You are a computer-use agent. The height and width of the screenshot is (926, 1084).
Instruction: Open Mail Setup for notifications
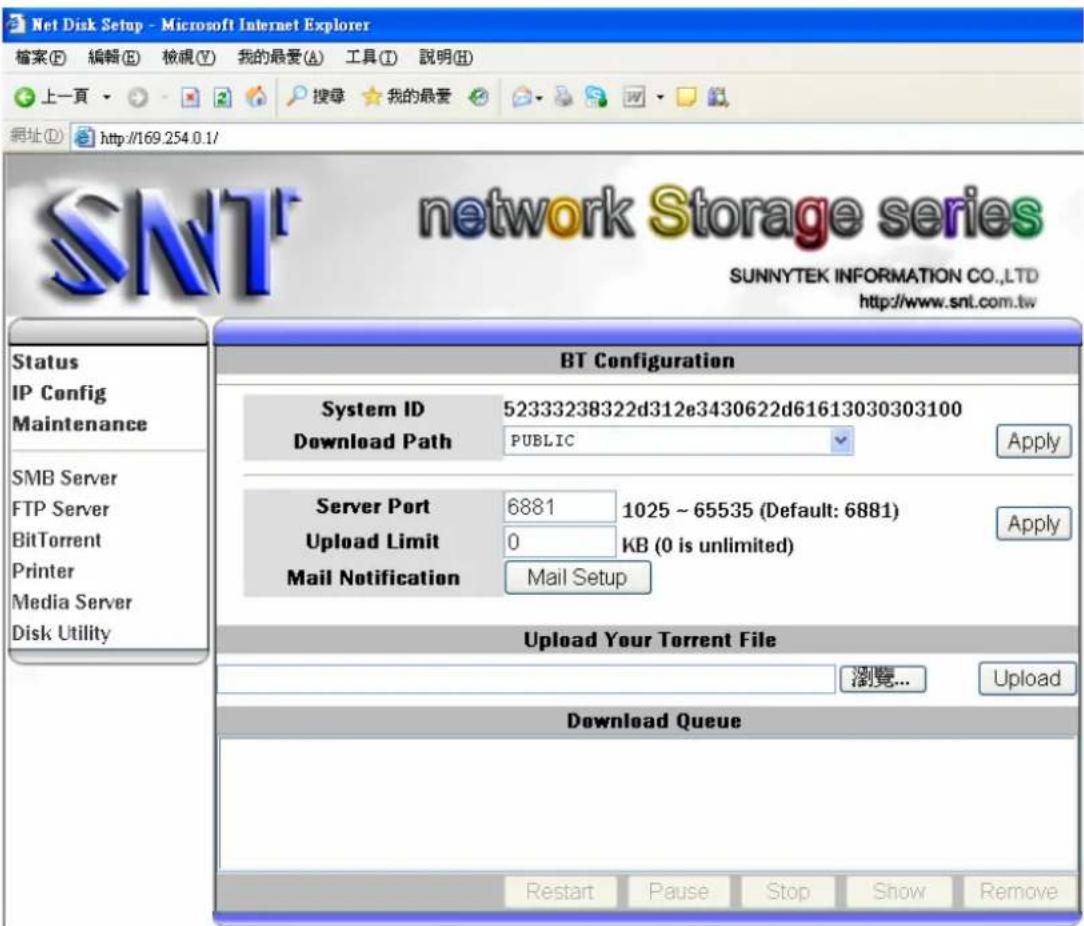tap(577, 577)
